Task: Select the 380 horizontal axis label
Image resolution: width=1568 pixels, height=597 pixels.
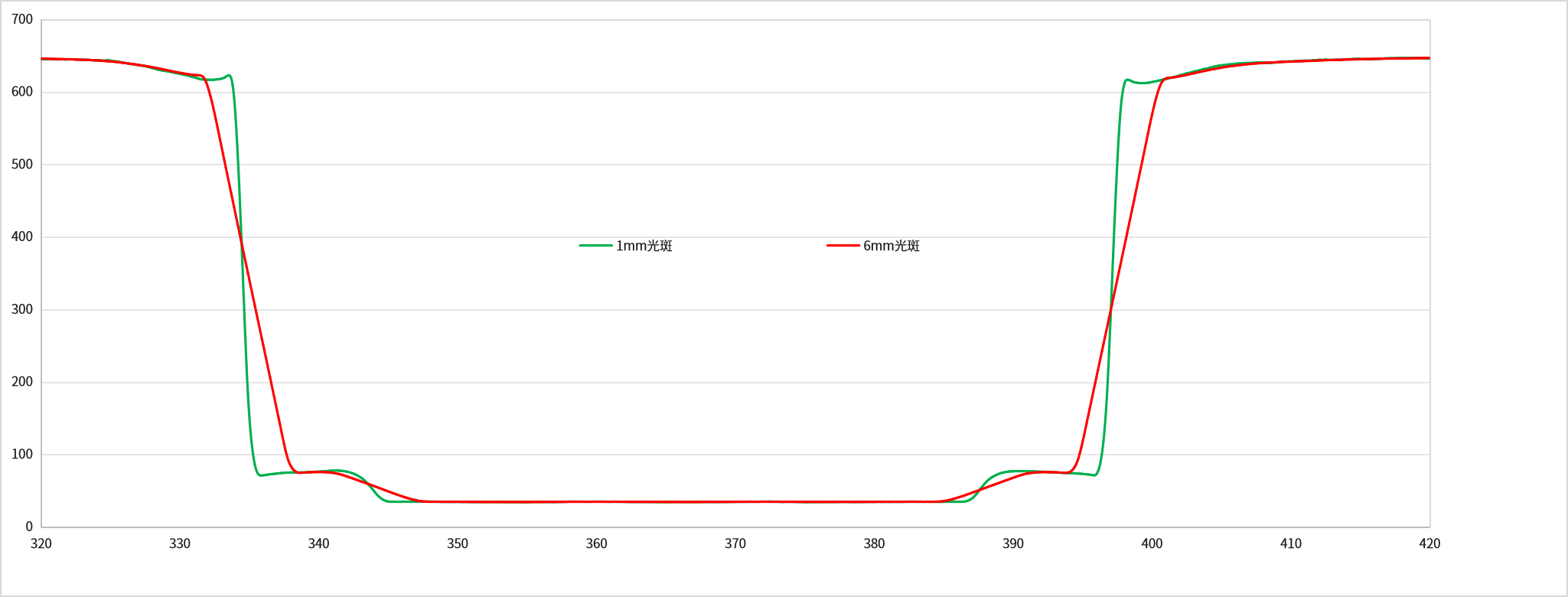Action: (x=874, y=543)
